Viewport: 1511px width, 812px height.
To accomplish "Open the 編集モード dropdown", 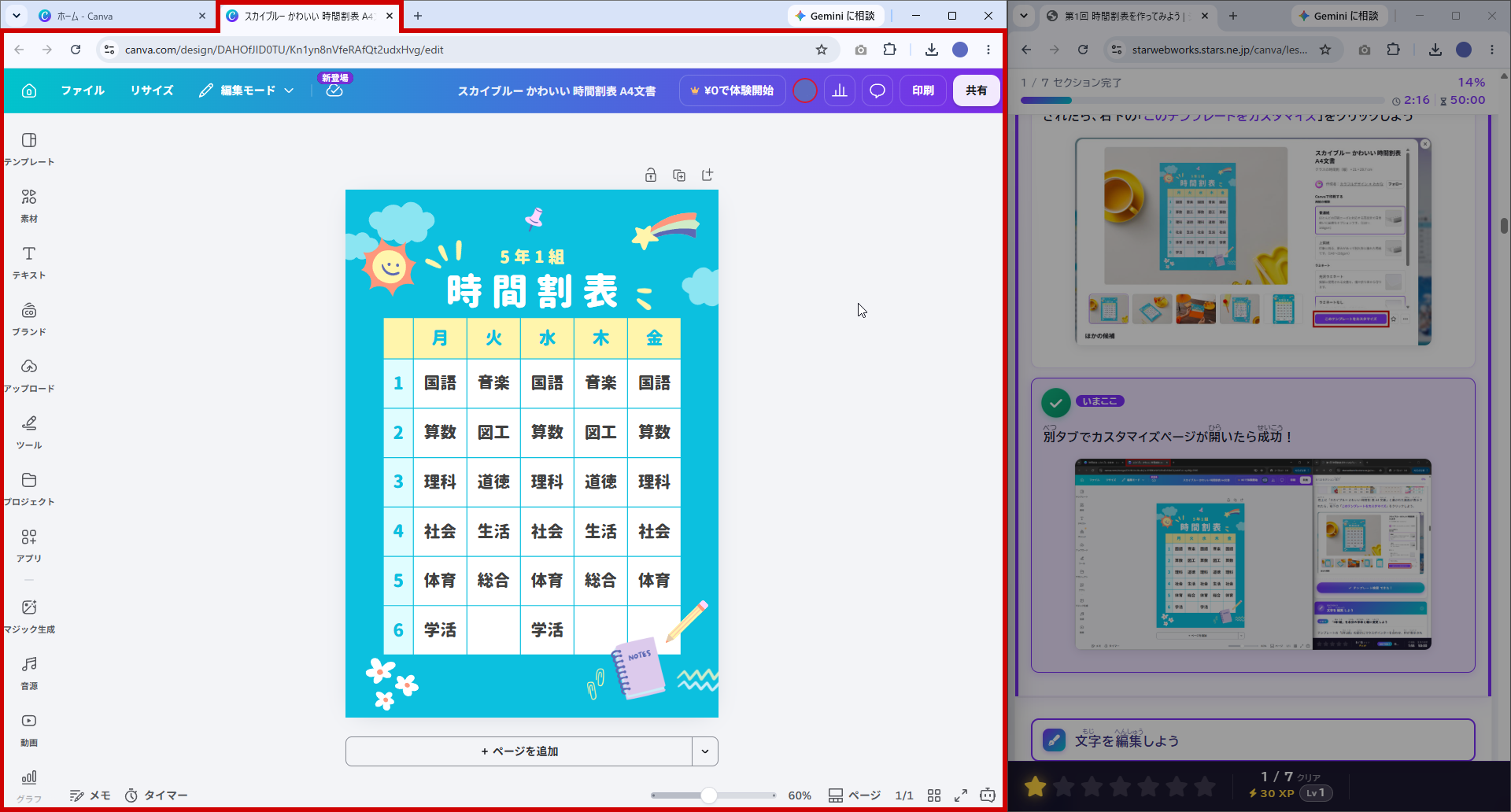I will (x=246, y=90).
